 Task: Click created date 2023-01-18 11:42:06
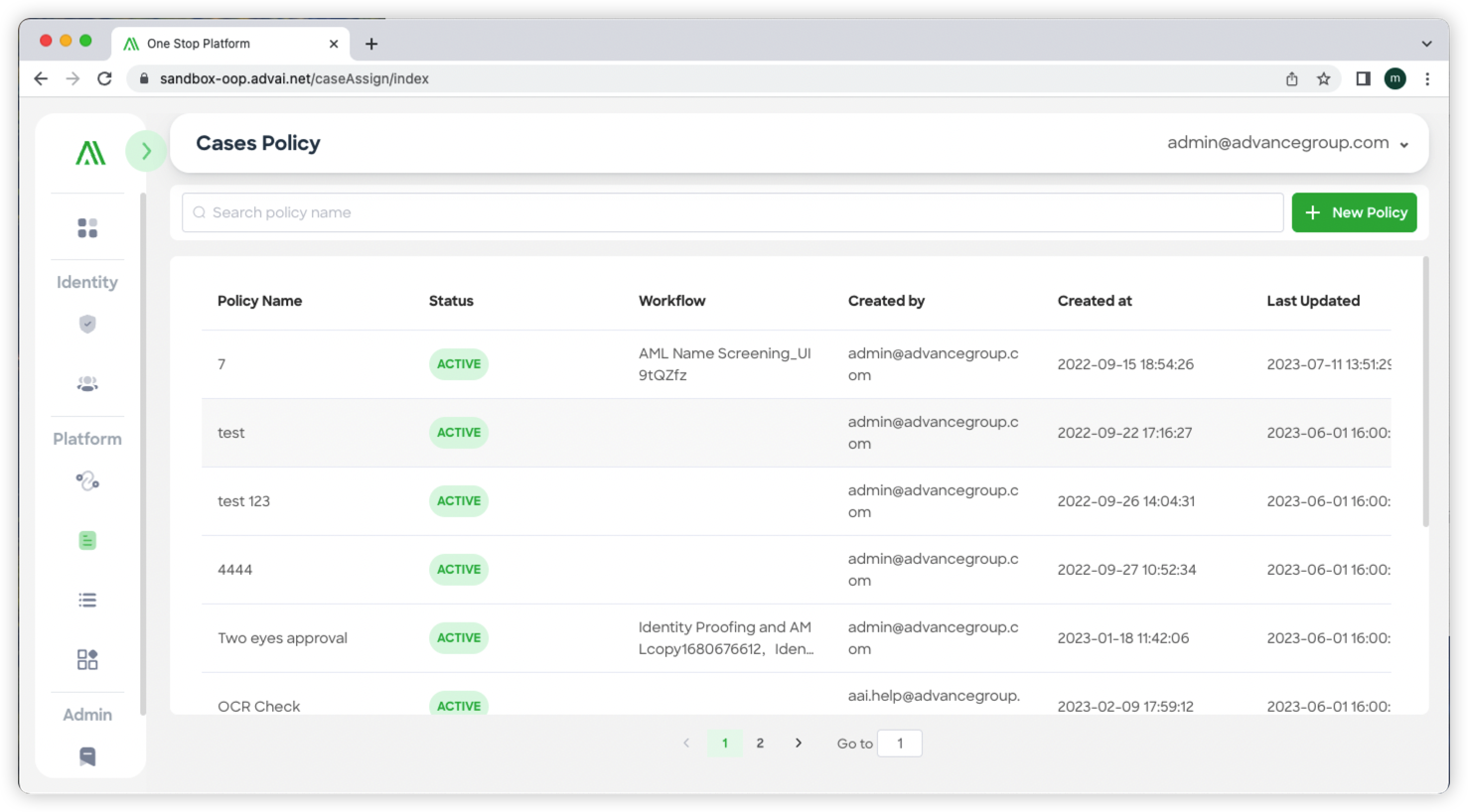tap(1122, 638)
